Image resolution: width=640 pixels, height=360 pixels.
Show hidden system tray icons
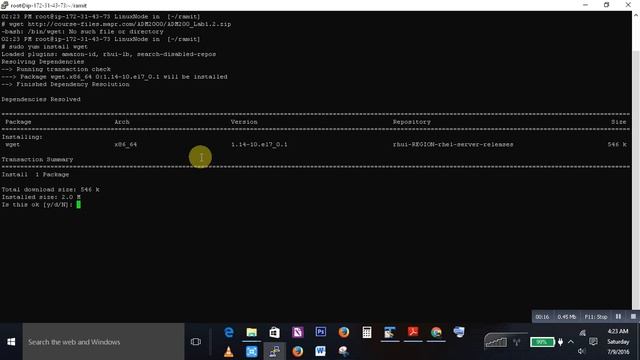(x=571, y=342)
